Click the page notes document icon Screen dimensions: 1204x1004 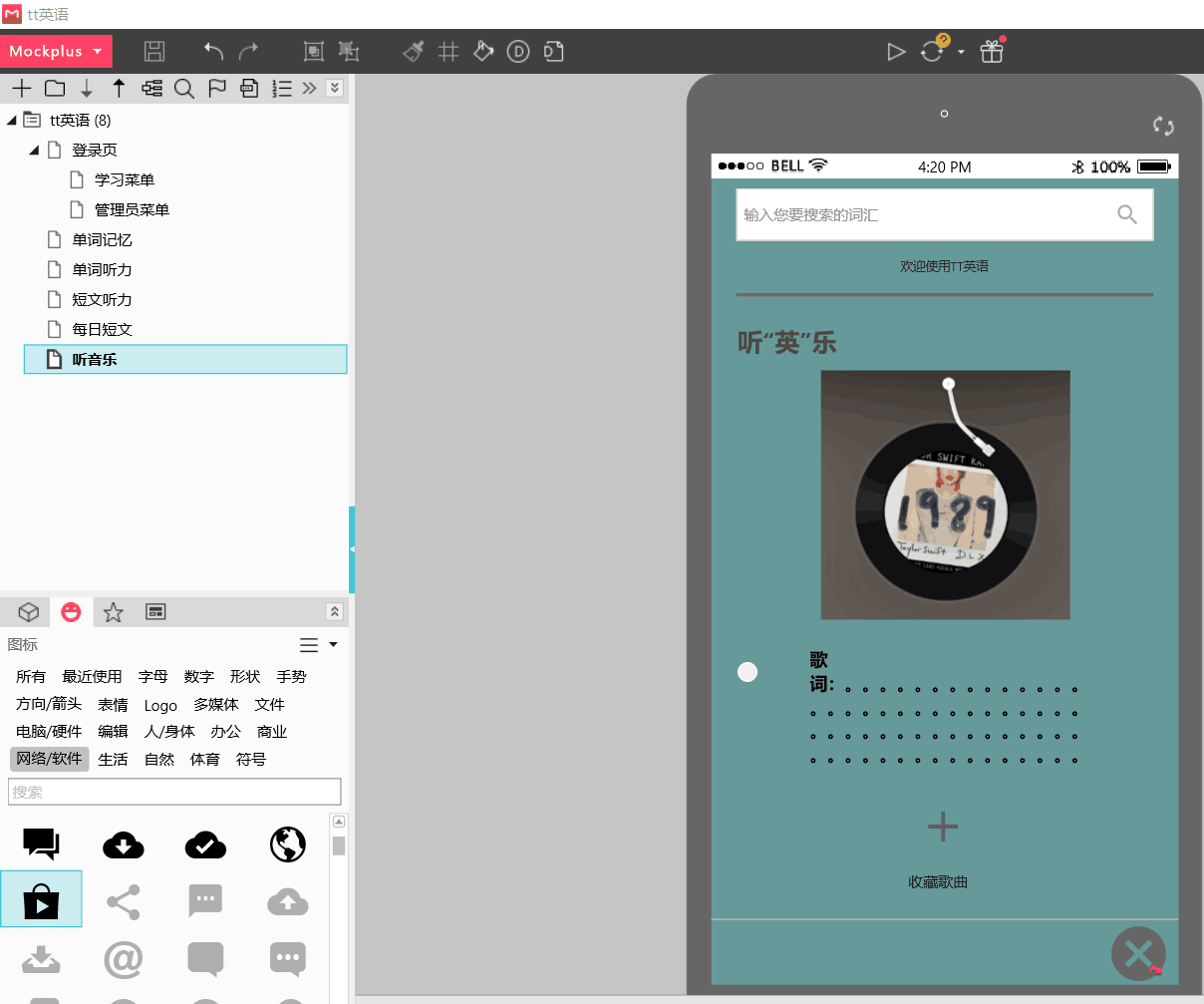click(x=250, y=88)
